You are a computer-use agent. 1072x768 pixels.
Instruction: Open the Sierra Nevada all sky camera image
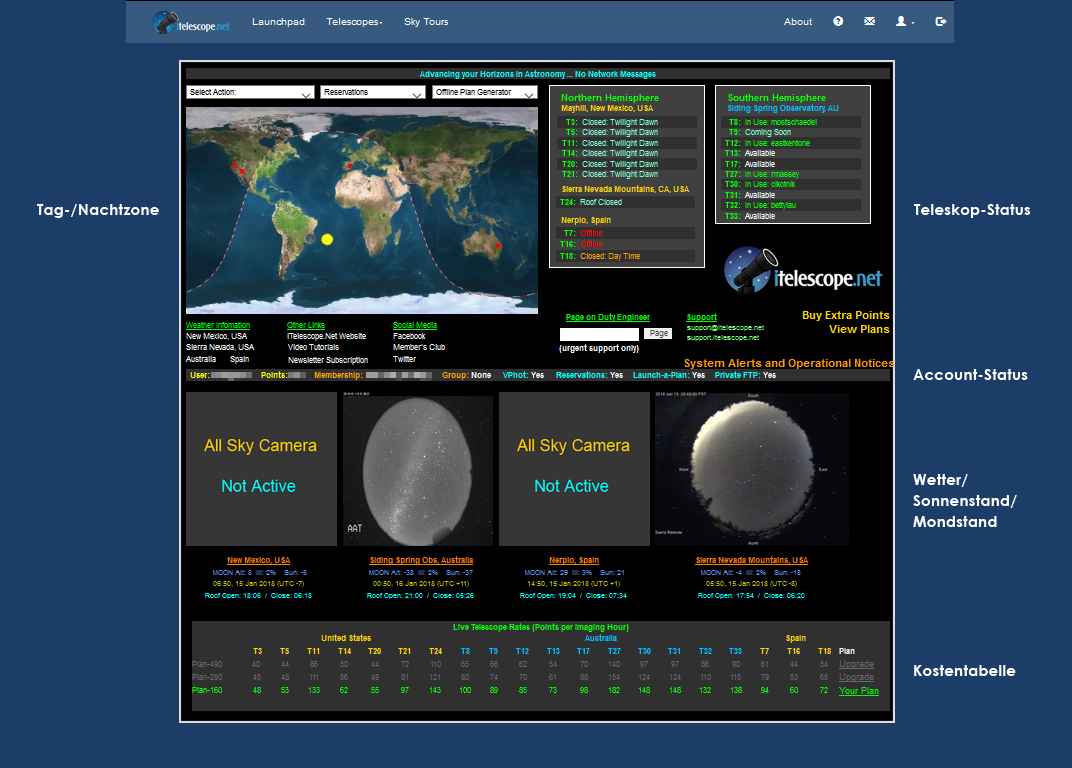click(x=751, y=469)
